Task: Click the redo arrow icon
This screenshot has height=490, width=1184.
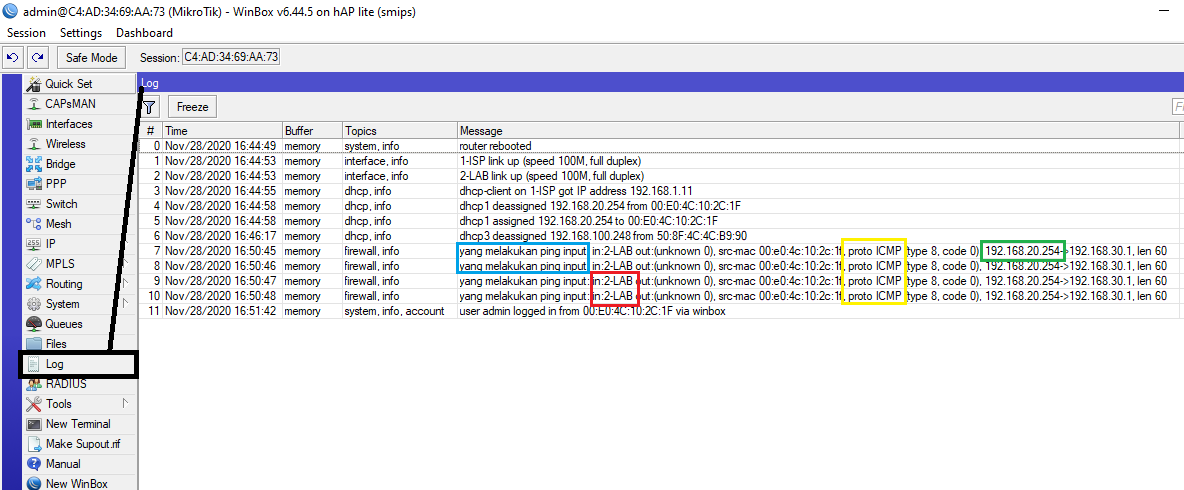Action: [38, 57]
